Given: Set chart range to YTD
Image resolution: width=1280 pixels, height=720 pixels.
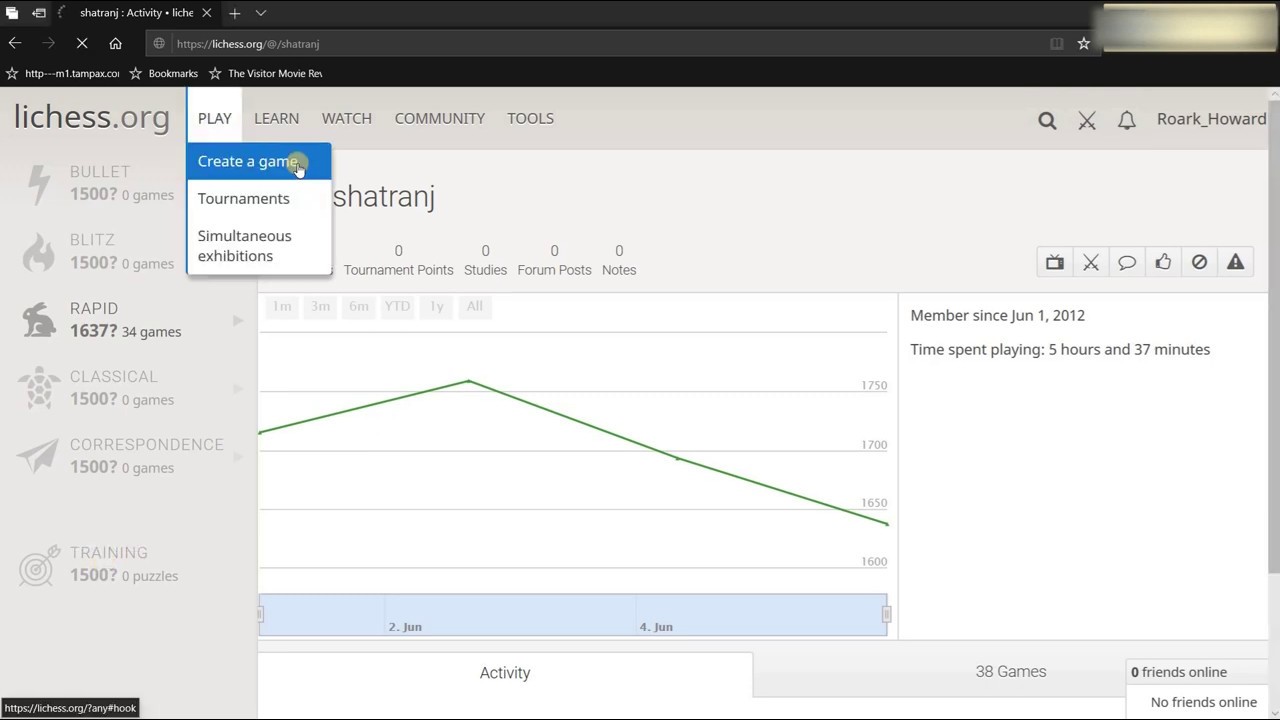Looking at the screenshot, I should pyautogui.click(x=397, y=306).
